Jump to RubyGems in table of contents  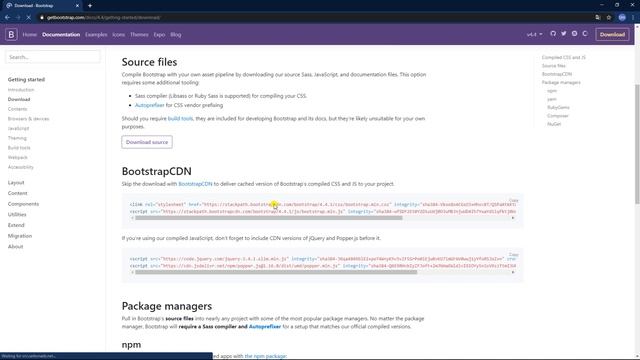pyautogui.click(x=558, y=107)
